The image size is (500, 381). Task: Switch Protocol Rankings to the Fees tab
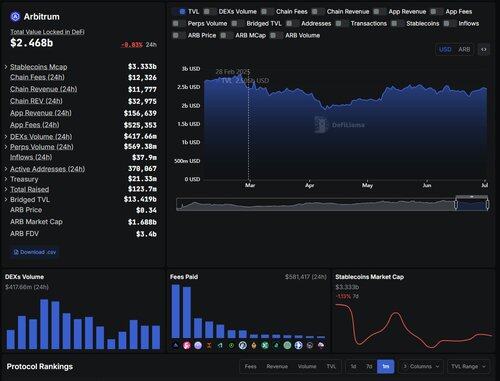251,367
